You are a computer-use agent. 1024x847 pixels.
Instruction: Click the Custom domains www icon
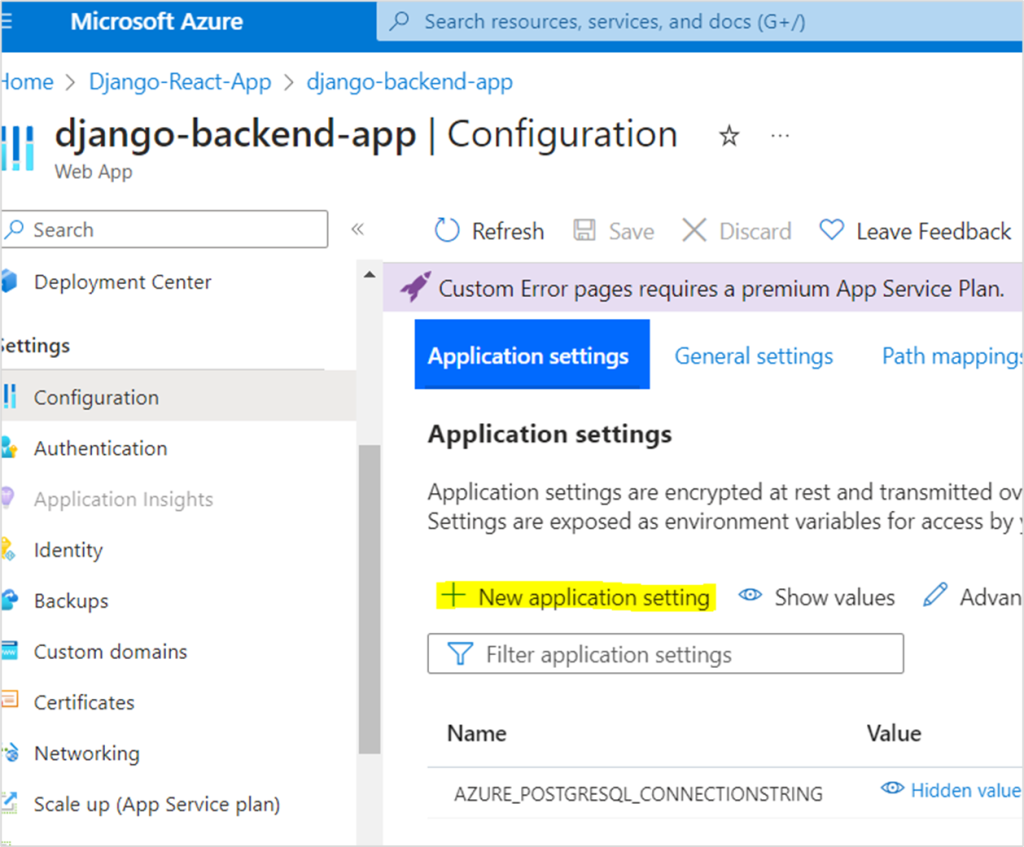(9, 651)
